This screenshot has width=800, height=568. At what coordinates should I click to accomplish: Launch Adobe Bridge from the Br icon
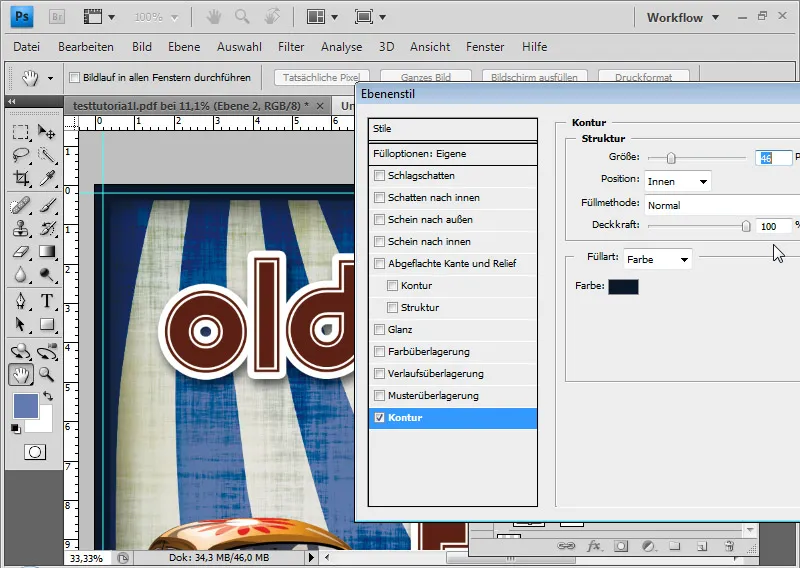[x=57, y=17]
